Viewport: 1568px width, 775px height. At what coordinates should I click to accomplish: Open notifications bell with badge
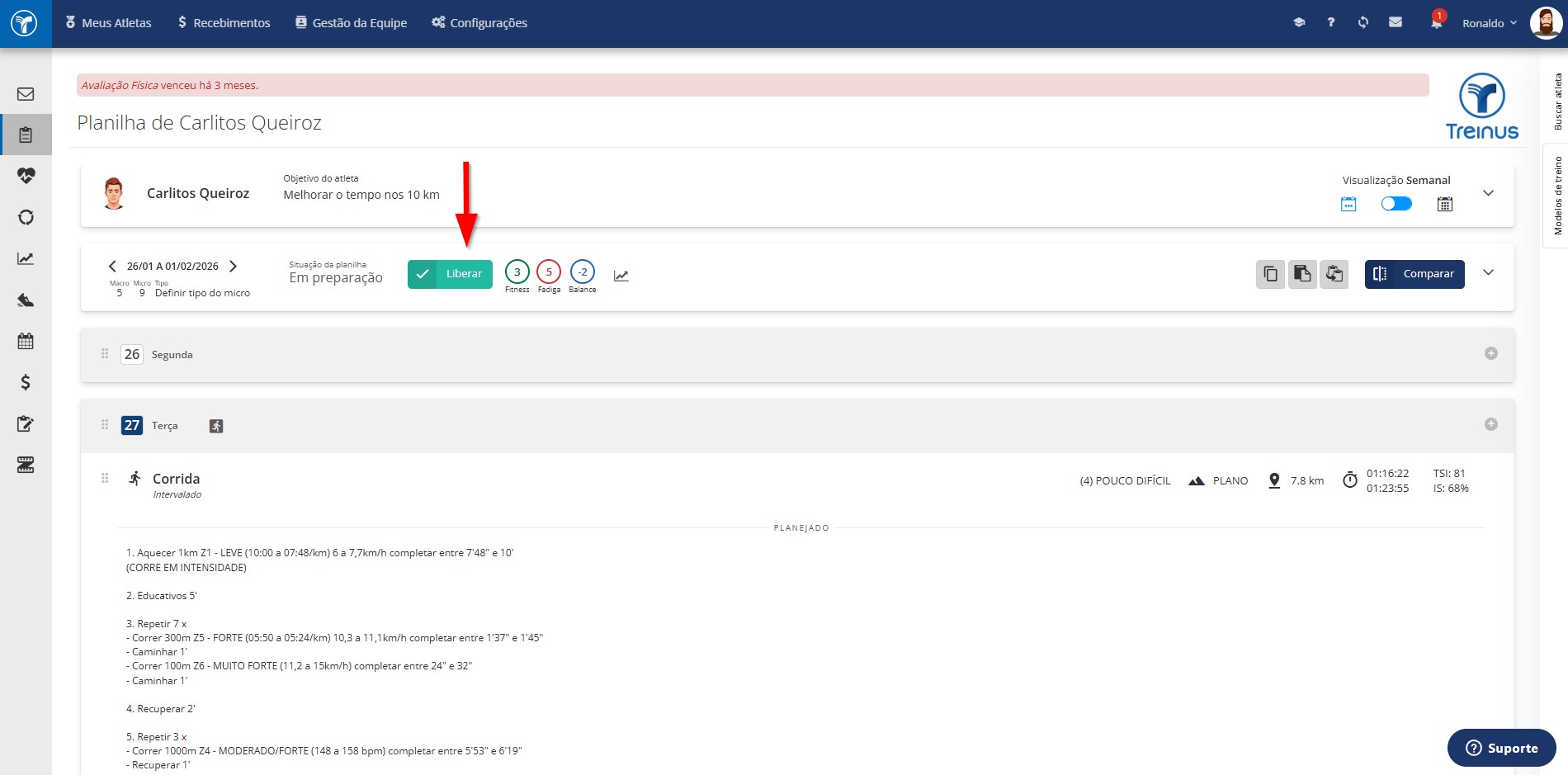1437,21
